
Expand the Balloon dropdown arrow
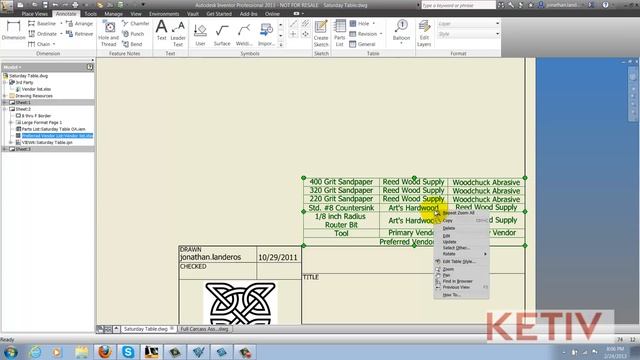[401, 43]
